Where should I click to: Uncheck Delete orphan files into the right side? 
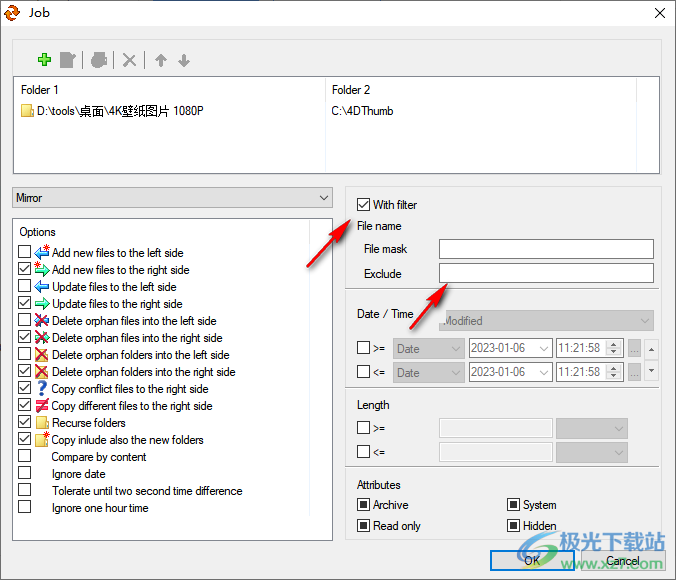(x=25, y=337)
